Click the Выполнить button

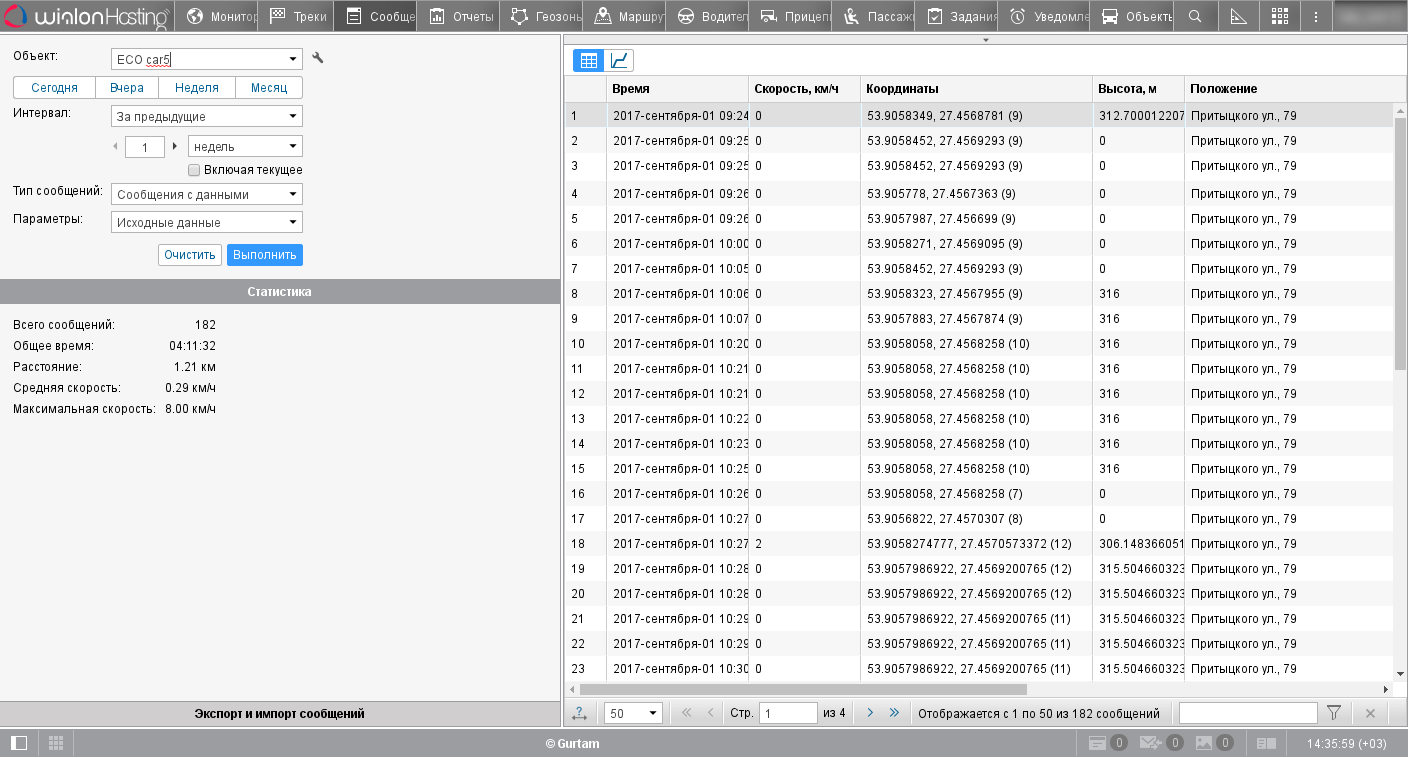(264, 255)
